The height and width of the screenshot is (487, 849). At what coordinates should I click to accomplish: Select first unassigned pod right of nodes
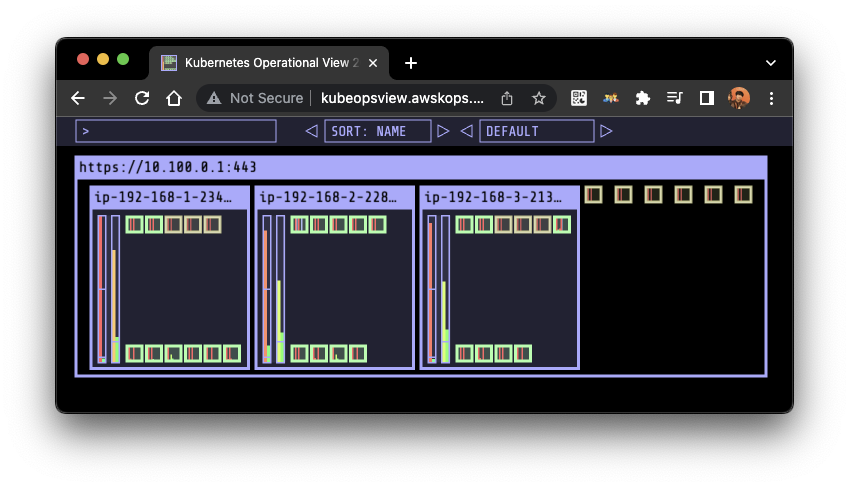coord(593,194)
